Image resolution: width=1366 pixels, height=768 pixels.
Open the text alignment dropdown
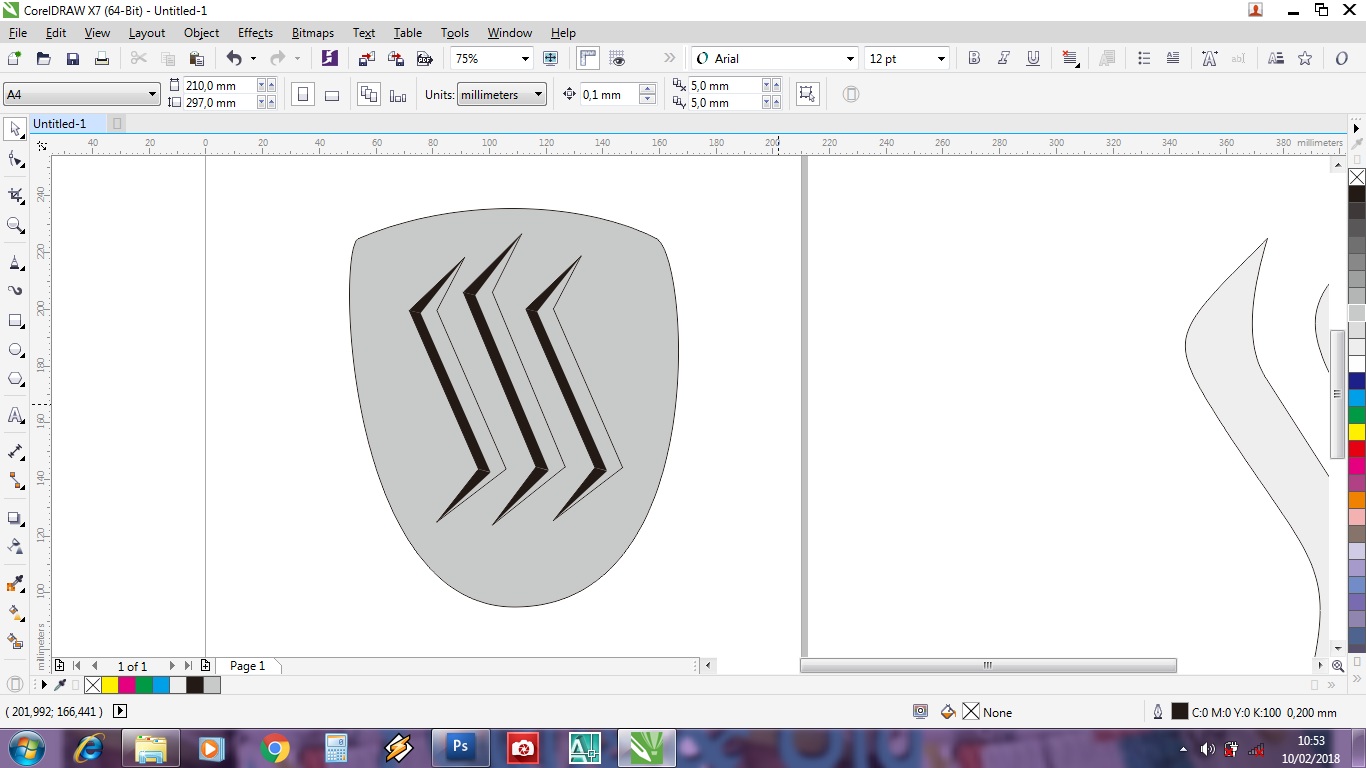(x=1070, y=59)
